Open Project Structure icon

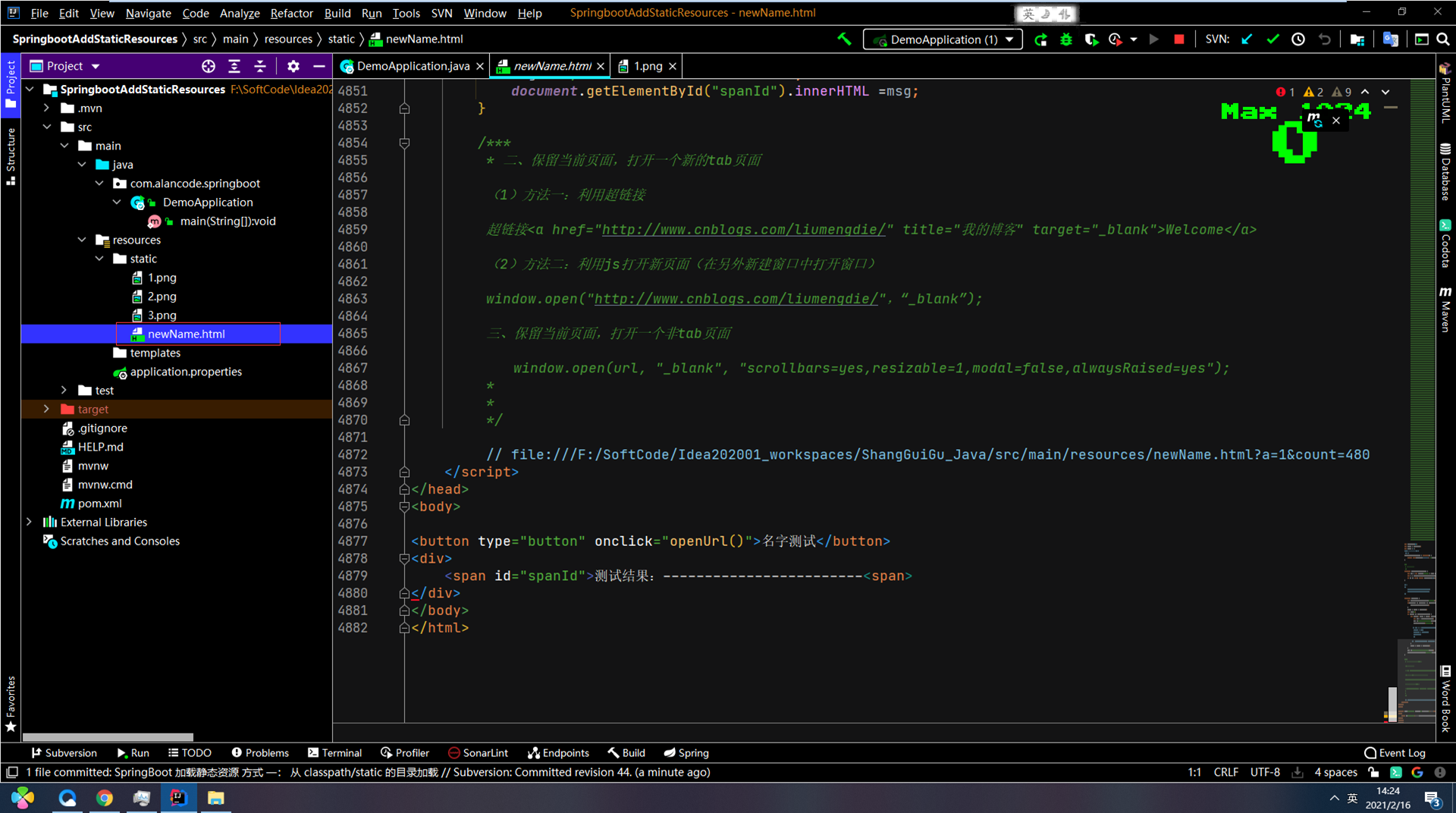tap(1357, 39)
